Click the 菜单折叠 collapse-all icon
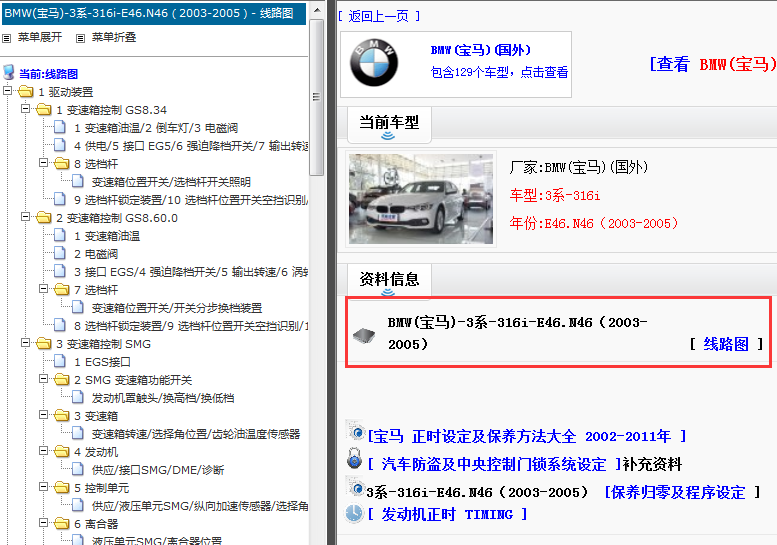The image size is (777, 545). (80, 38)
